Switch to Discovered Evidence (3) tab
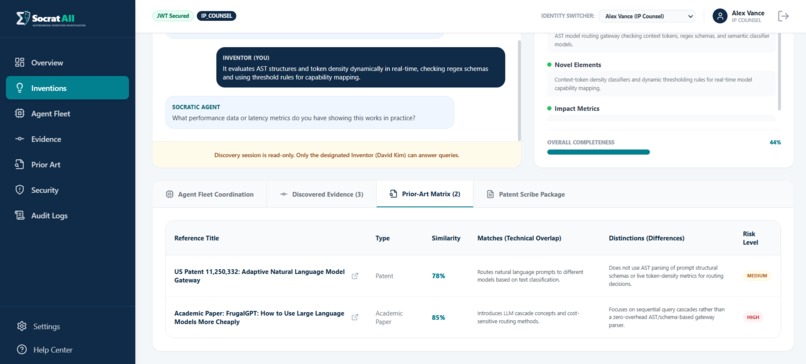 321,194
